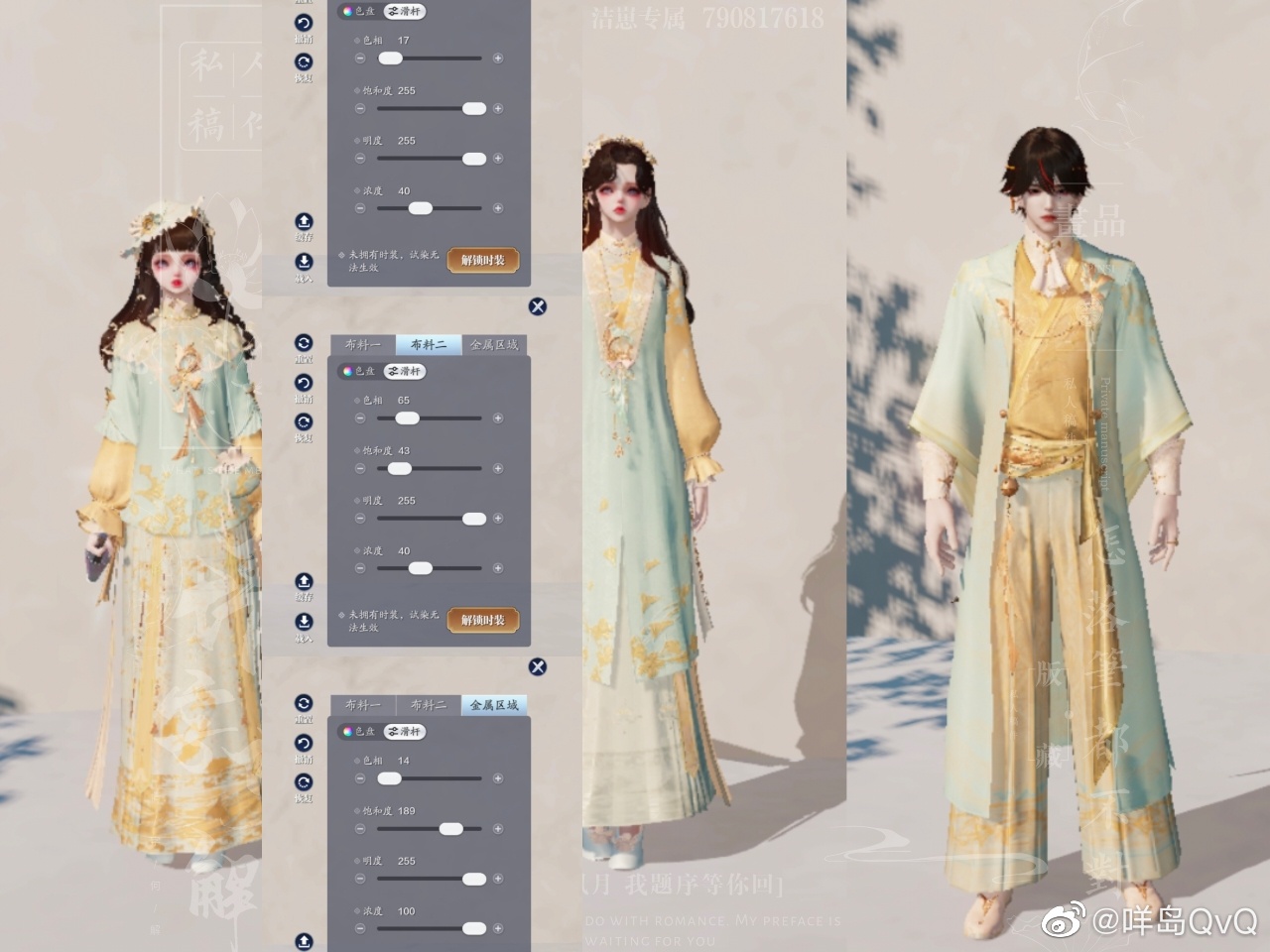Viewport: 1270px width, 952px height.
Task: Click the 色相 17 slider handle
Action: tap(390, 59)
